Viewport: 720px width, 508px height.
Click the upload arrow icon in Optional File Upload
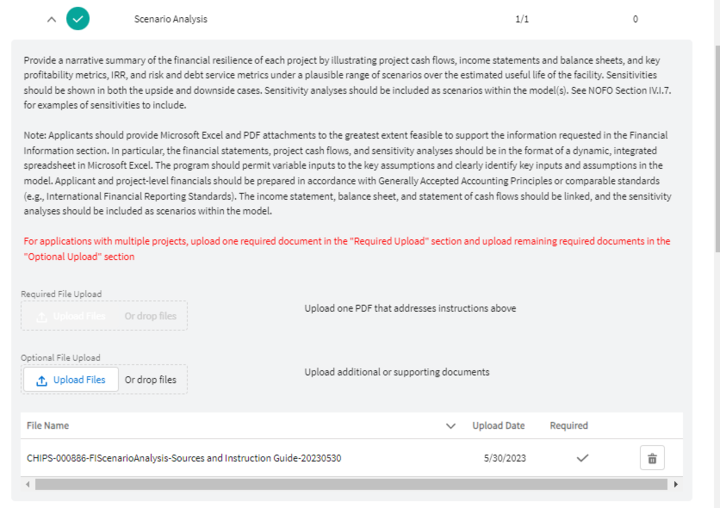pyautogui.click(x=41, y=380)
